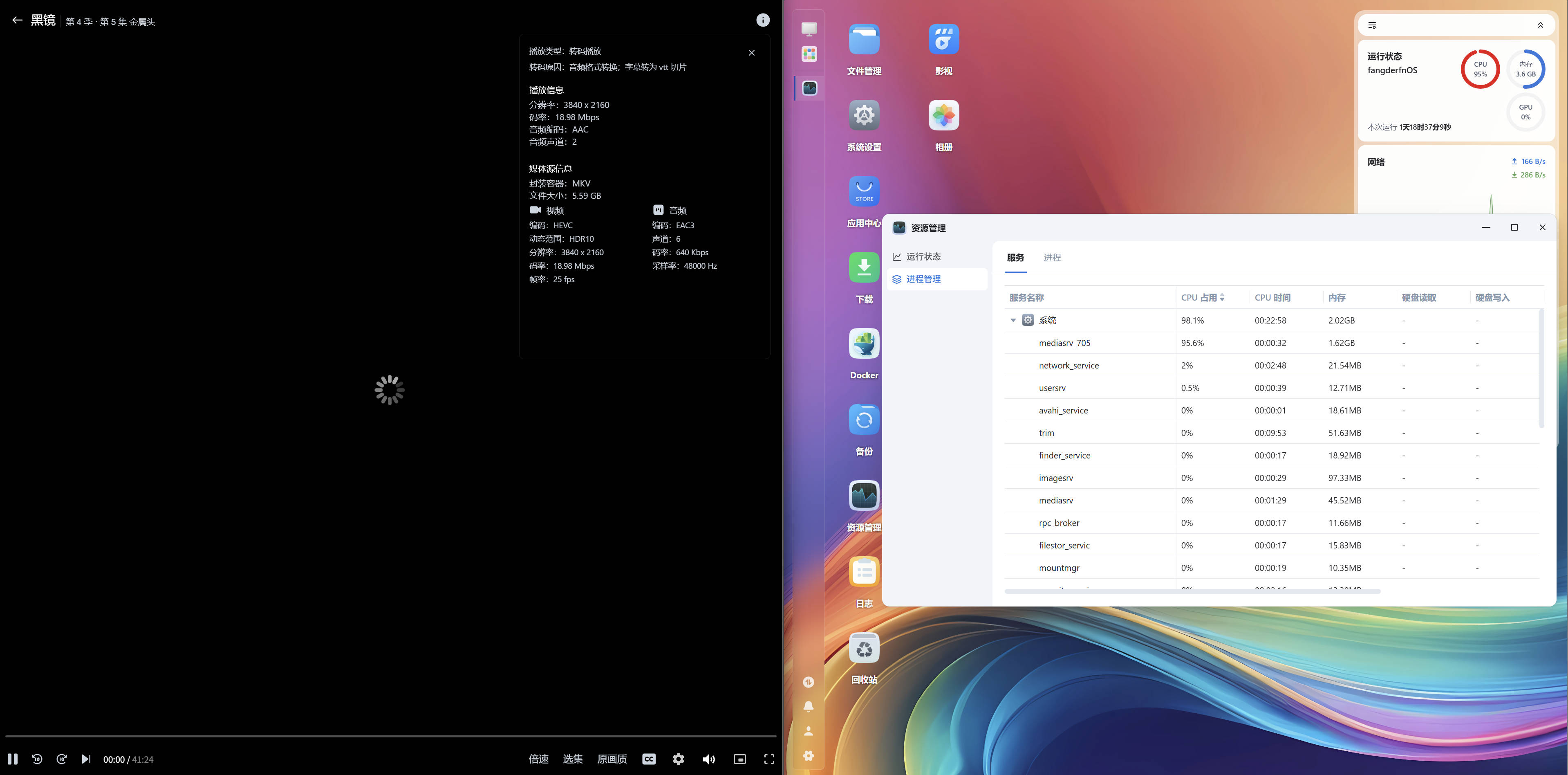Open 选集 episode selection
Image resolution: width=1568 pixels, height=775 pixels.
[x=573, y=759]
